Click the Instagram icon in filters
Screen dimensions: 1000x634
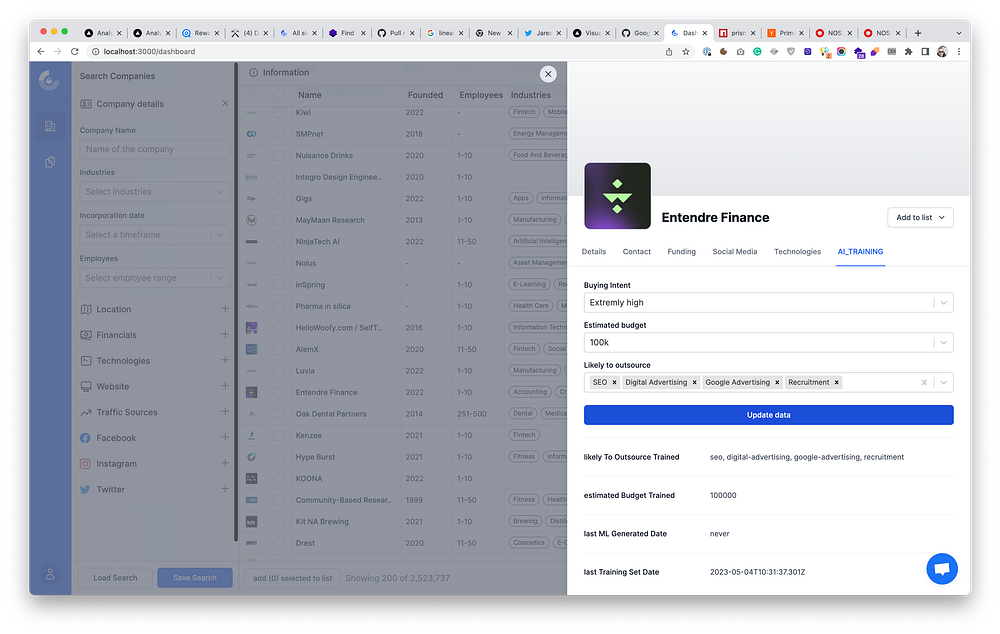click(85, 464)
